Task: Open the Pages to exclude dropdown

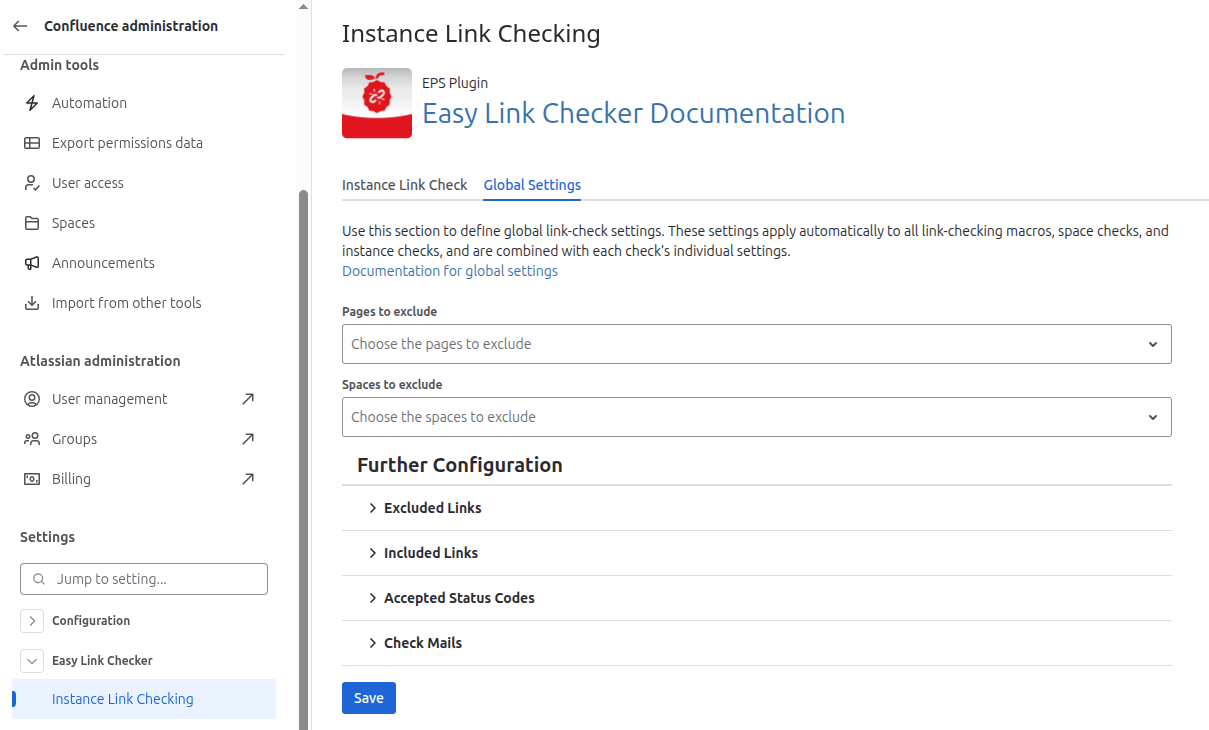Action: [x=756, y=344]
